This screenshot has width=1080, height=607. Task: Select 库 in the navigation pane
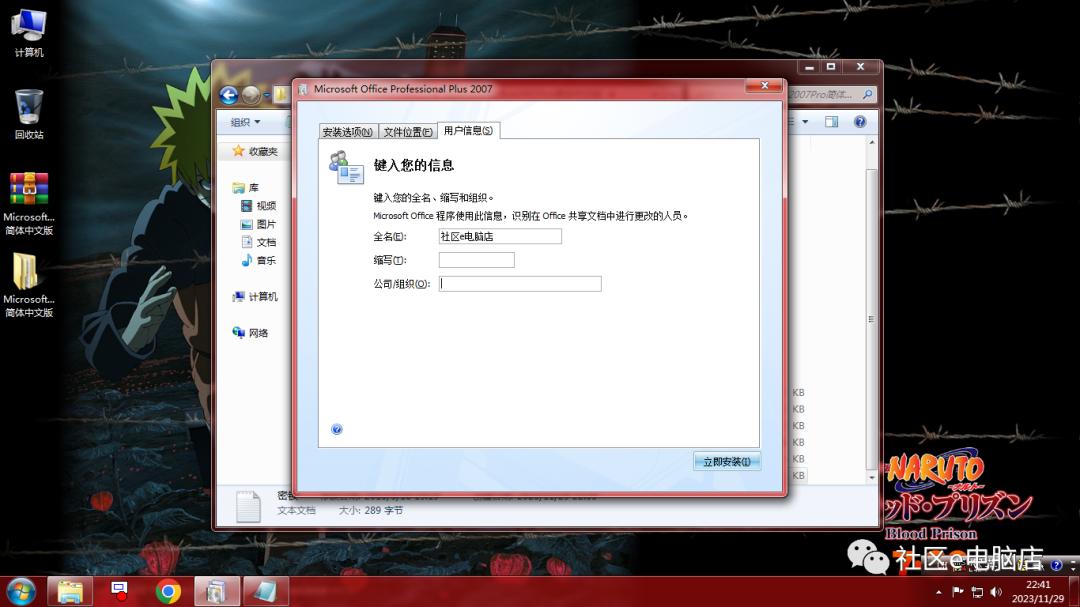tap(246, 187)
